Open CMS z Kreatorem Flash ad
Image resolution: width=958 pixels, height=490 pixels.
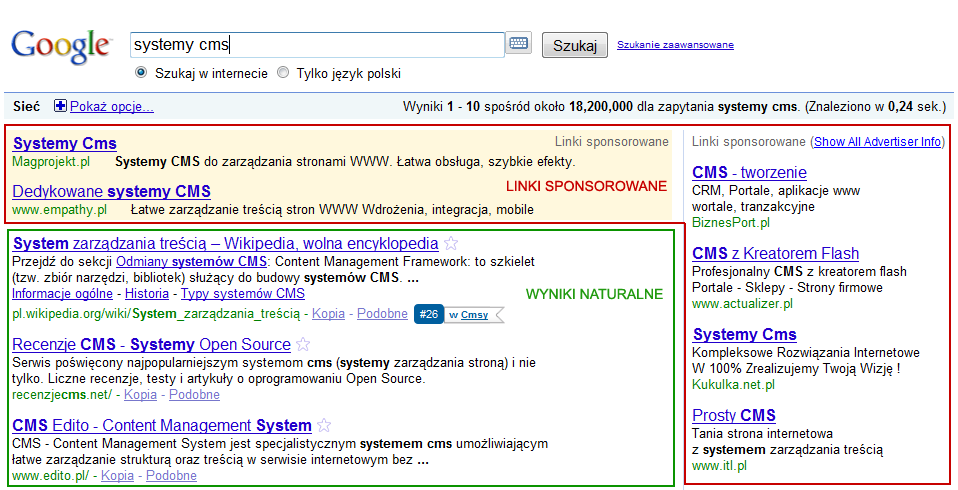pyautogui.click(x=775, y=254)
